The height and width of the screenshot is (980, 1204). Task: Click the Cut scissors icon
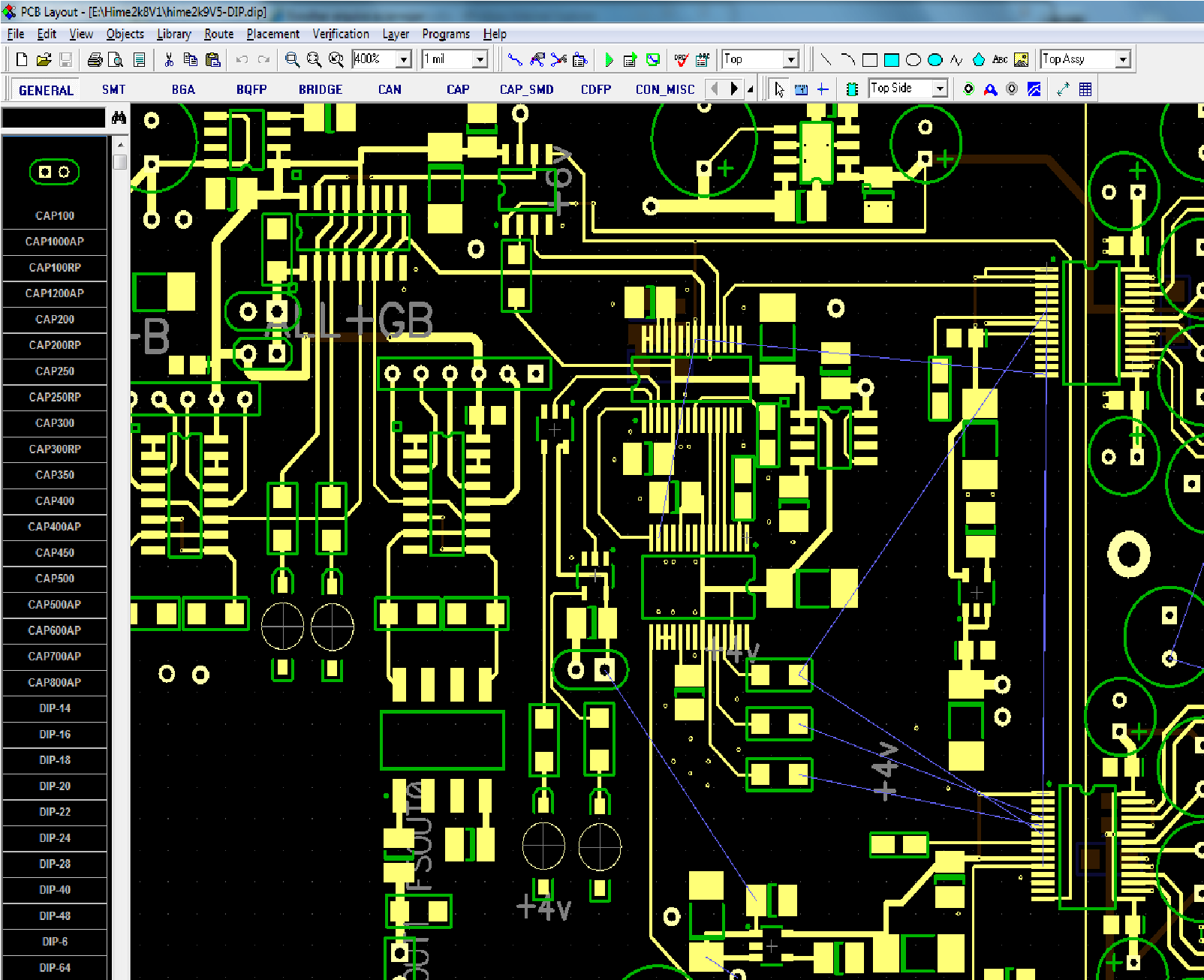coord(169,59)
